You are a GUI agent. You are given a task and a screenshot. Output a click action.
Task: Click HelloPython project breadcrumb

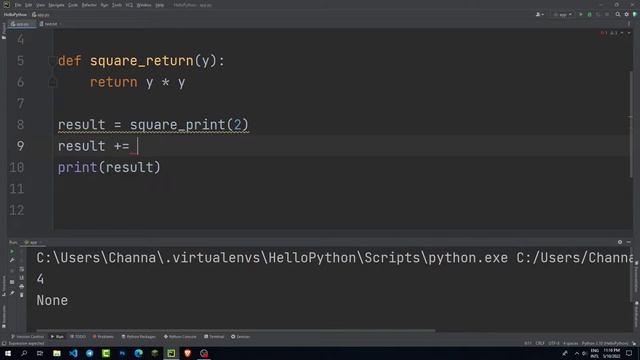tap(15, 15)
